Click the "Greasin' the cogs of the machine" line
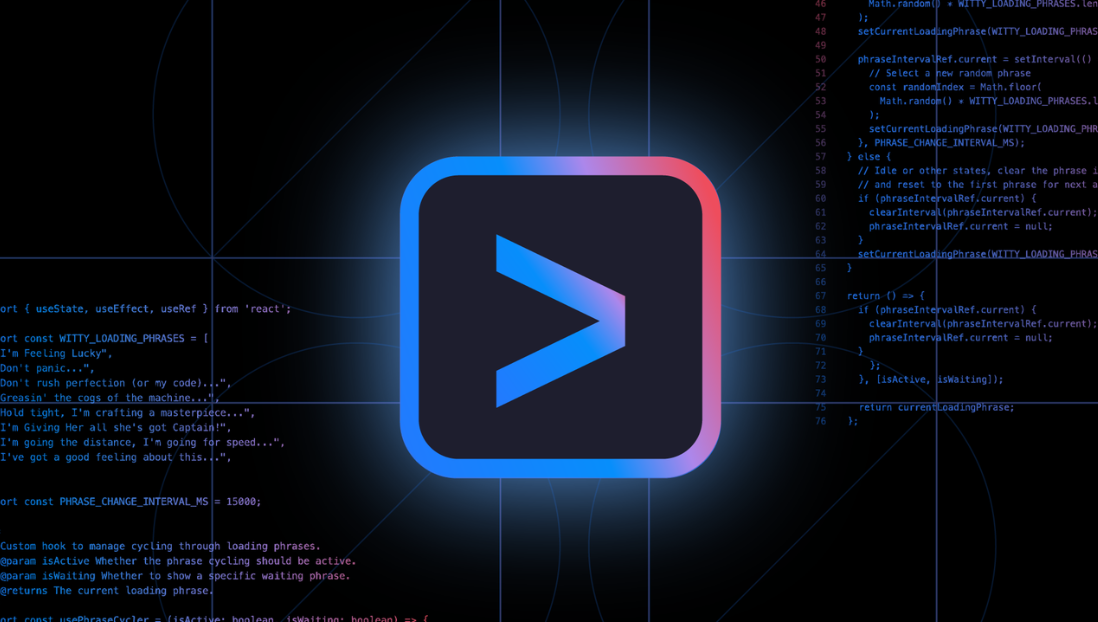1098x622 pixels. click(109, 398)
